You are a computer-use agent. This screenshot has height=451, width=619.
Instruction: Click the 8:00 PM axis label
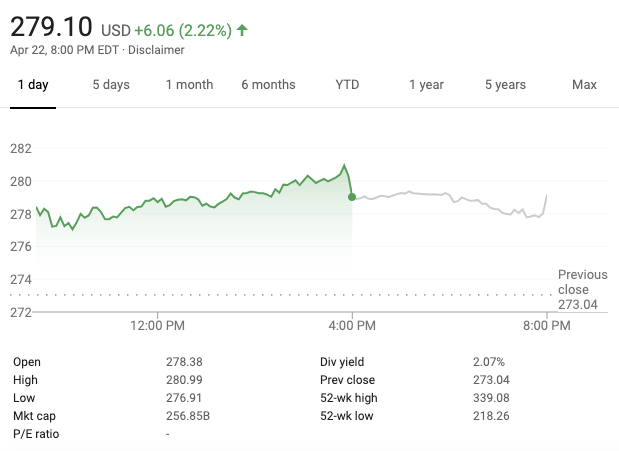point(547,325)
